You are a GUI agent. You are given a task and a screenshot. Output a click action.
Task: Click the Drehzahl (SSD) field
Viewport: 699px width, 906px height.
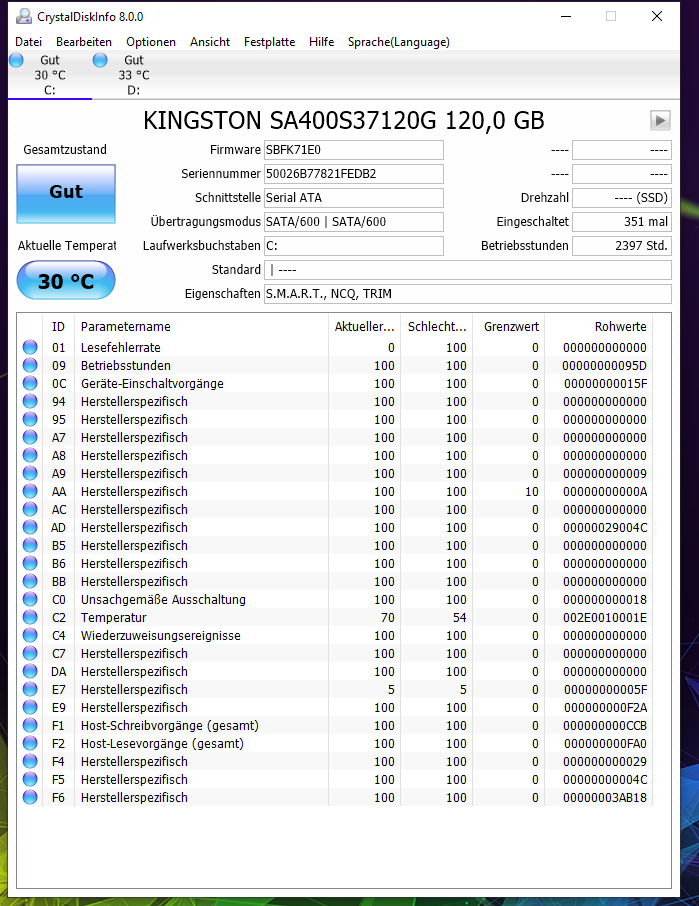tap(622, 198)
